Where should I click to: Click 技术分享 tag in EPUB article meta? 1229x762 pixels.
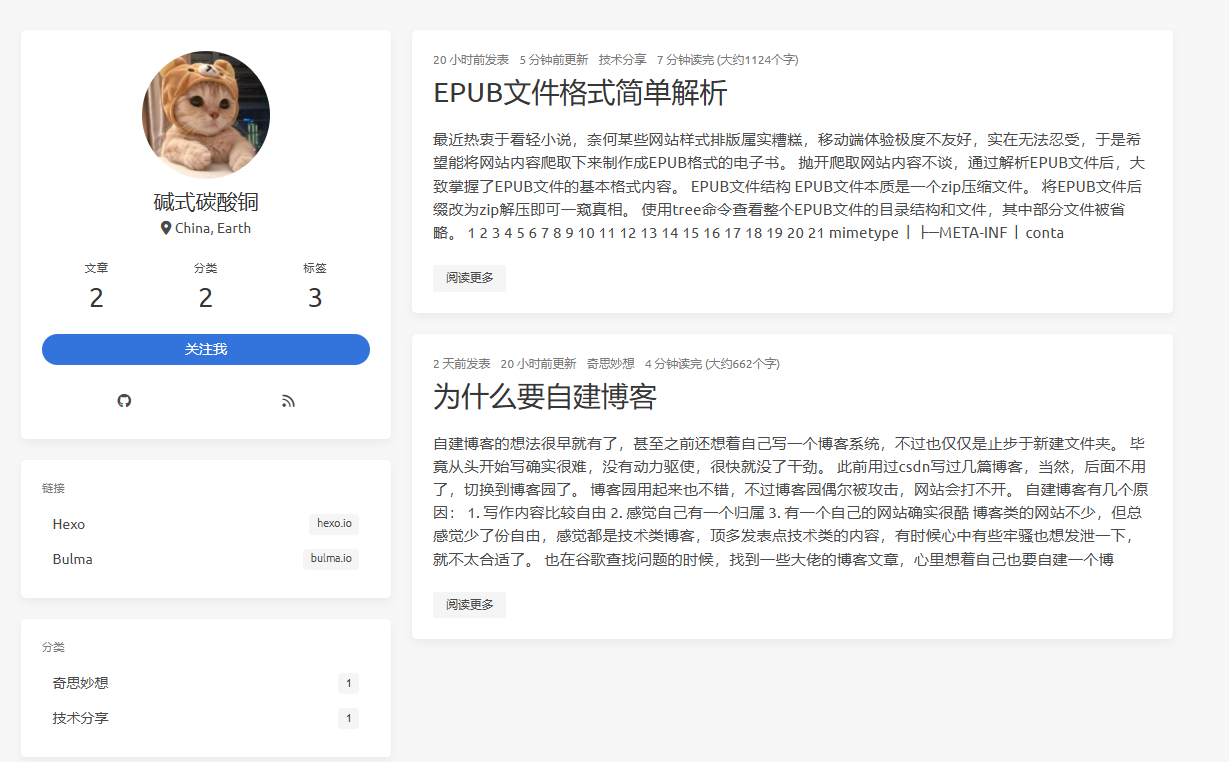click(622, 60)
